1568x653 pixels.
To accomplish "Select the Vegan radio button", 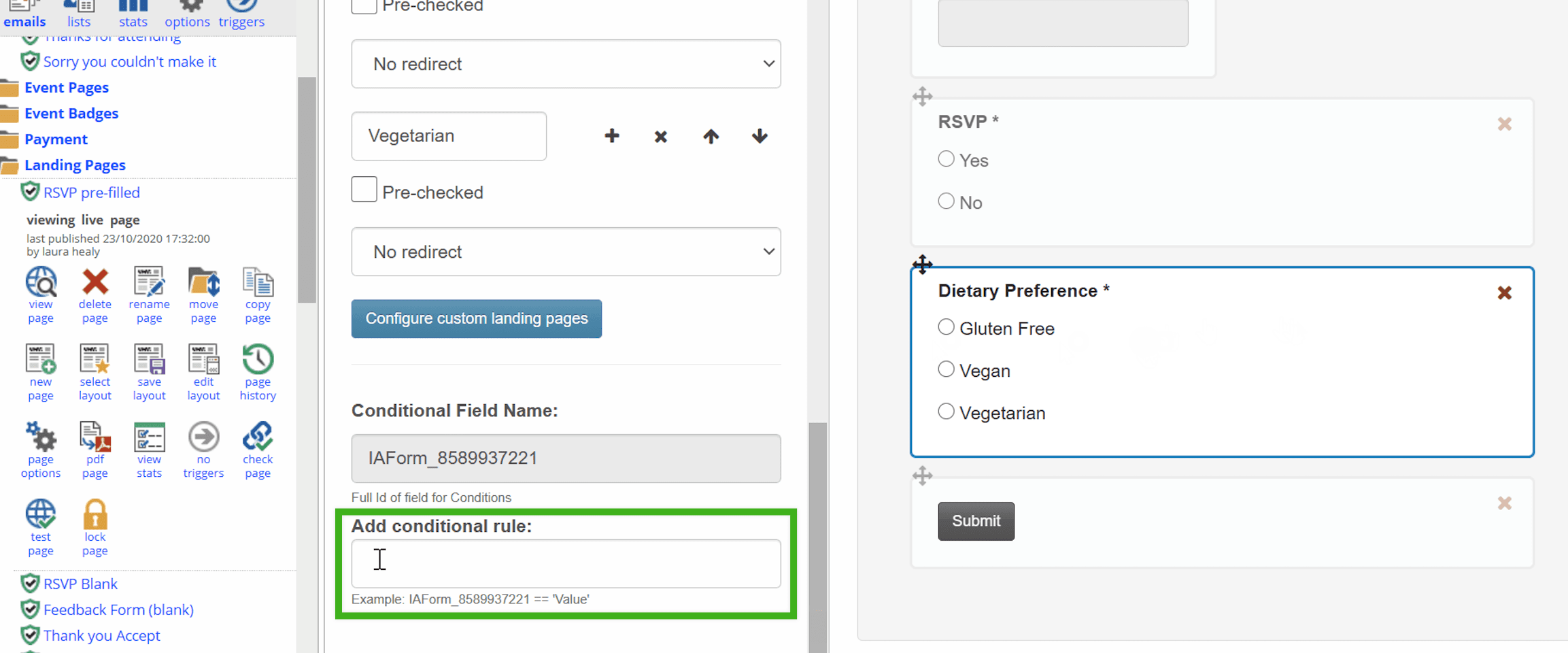I will pos(946,369).
